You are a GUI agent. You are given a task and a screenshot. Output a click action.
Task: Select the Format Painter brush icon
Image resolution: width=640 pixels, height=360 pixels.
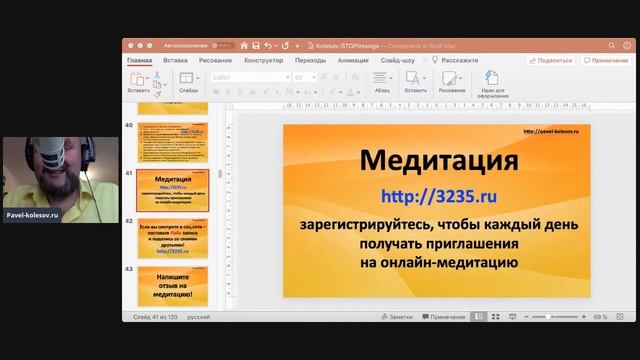pyautogui.click(x=158, y=94)
